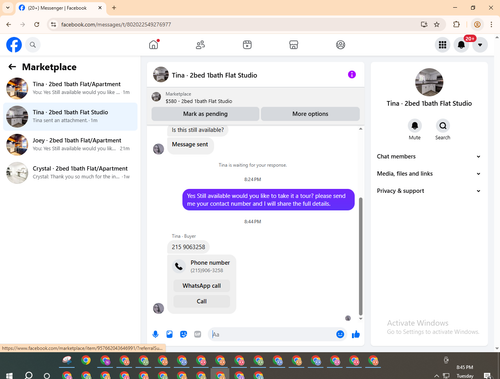Click the message text input field
Screen dimensions: 500x379
[272, 334]
